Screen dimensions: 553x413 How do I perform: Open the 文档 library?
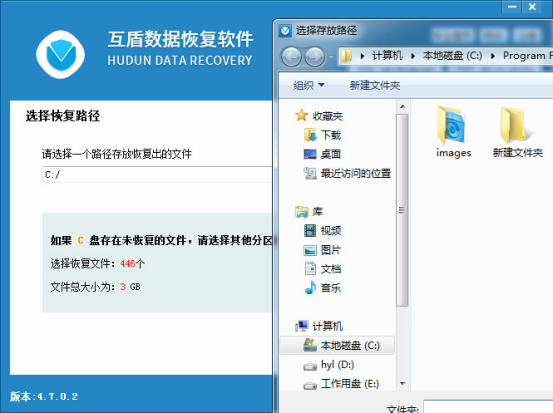pos(330,269)
